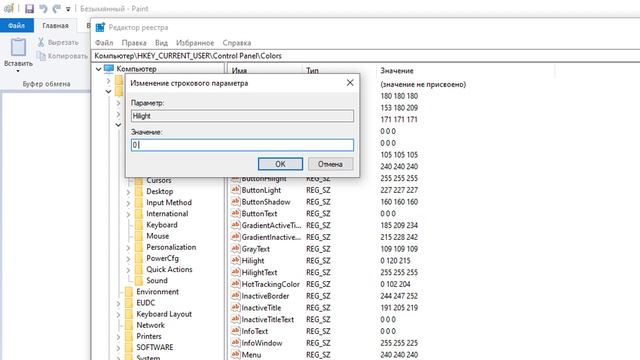Select the Environment folder icon
640x360 pixels.
(129, 292)
